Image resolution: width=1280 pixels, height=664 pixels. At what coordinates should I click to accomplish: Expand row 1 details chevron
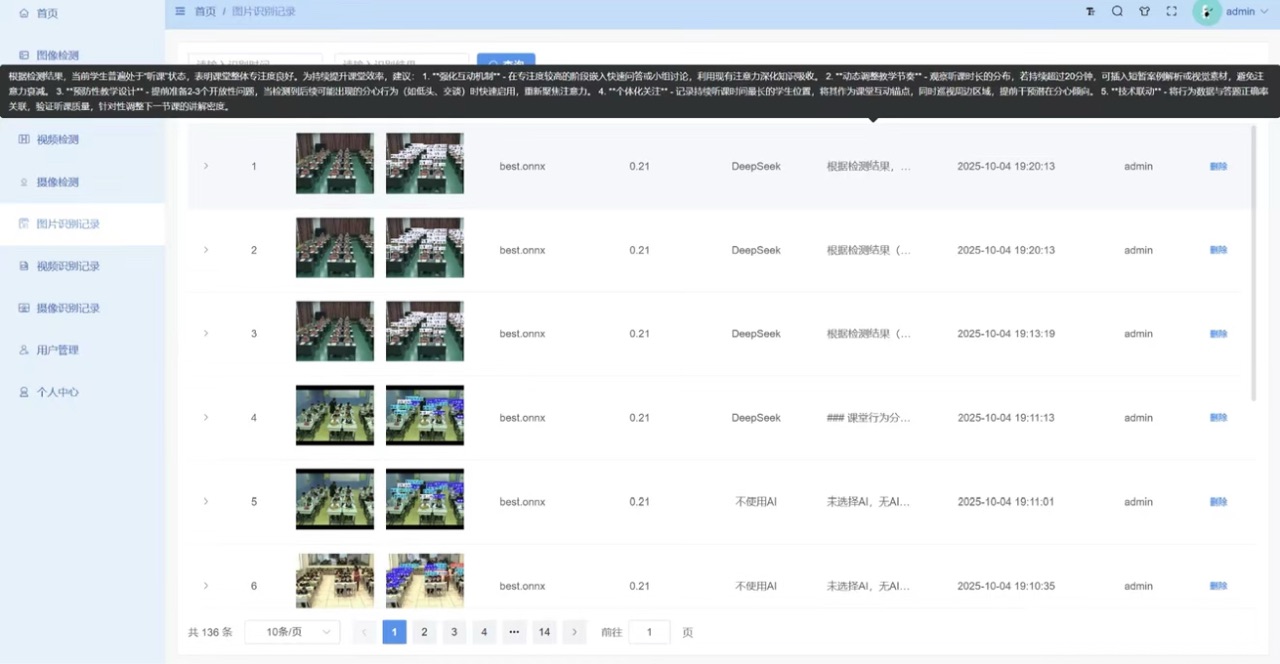[x=206, y=166]
